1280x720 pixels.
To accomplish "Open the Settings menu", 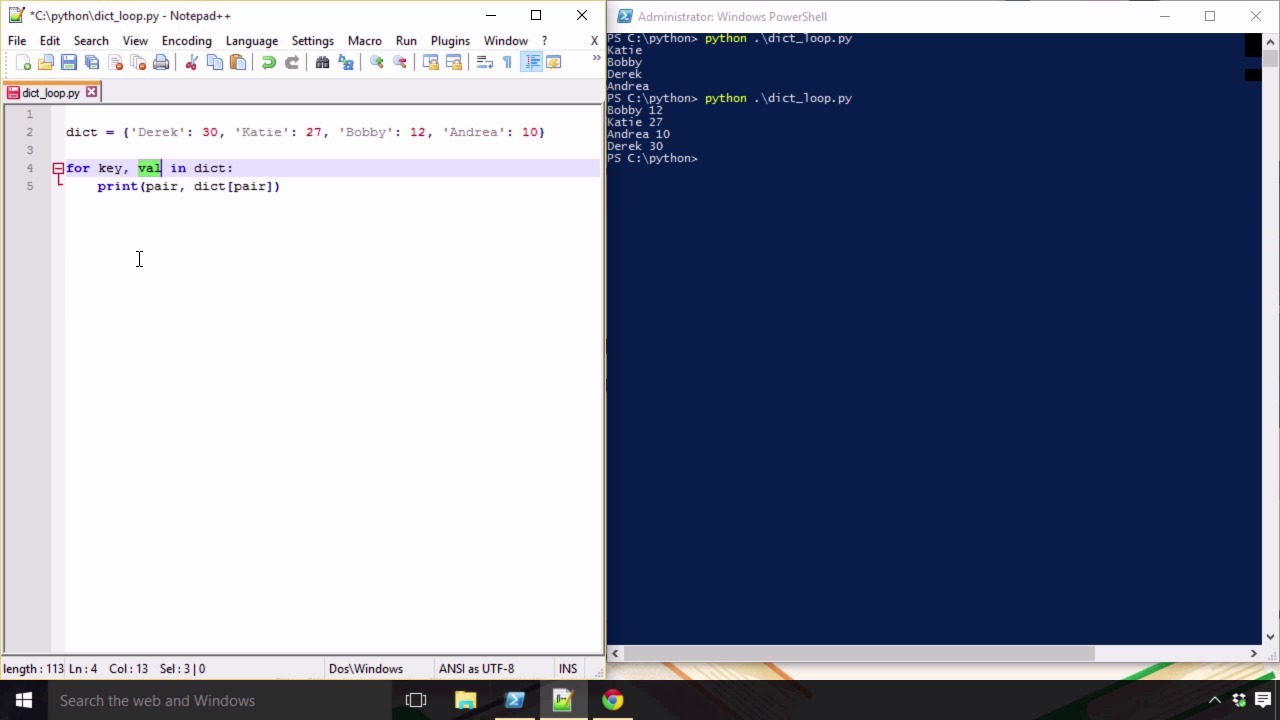I will 313,41.
